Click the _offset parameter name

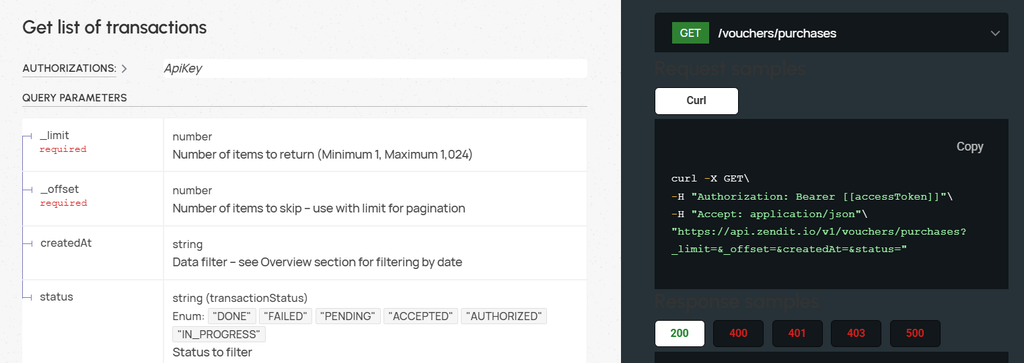point(59,189)
